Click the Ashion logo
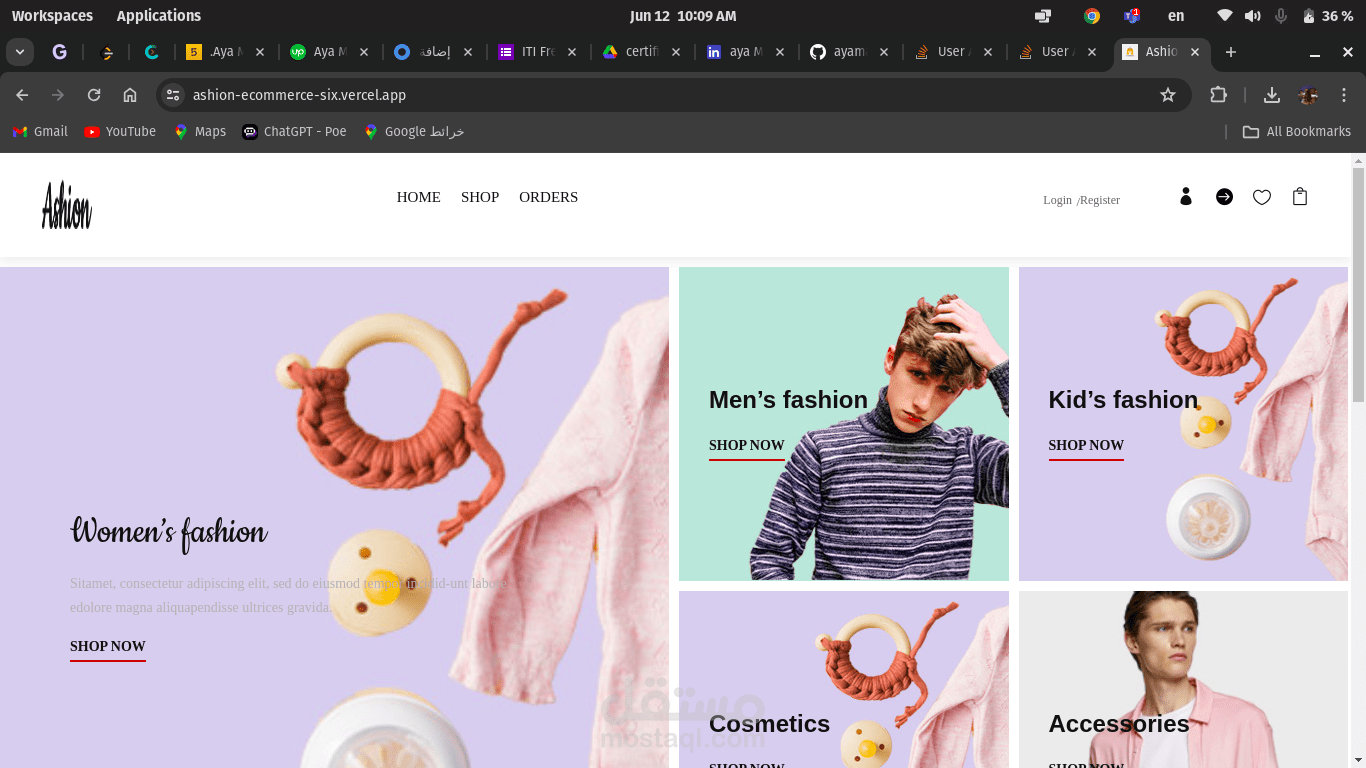The height and width of the screenshot is (768, 1366). tap(67, 205)
